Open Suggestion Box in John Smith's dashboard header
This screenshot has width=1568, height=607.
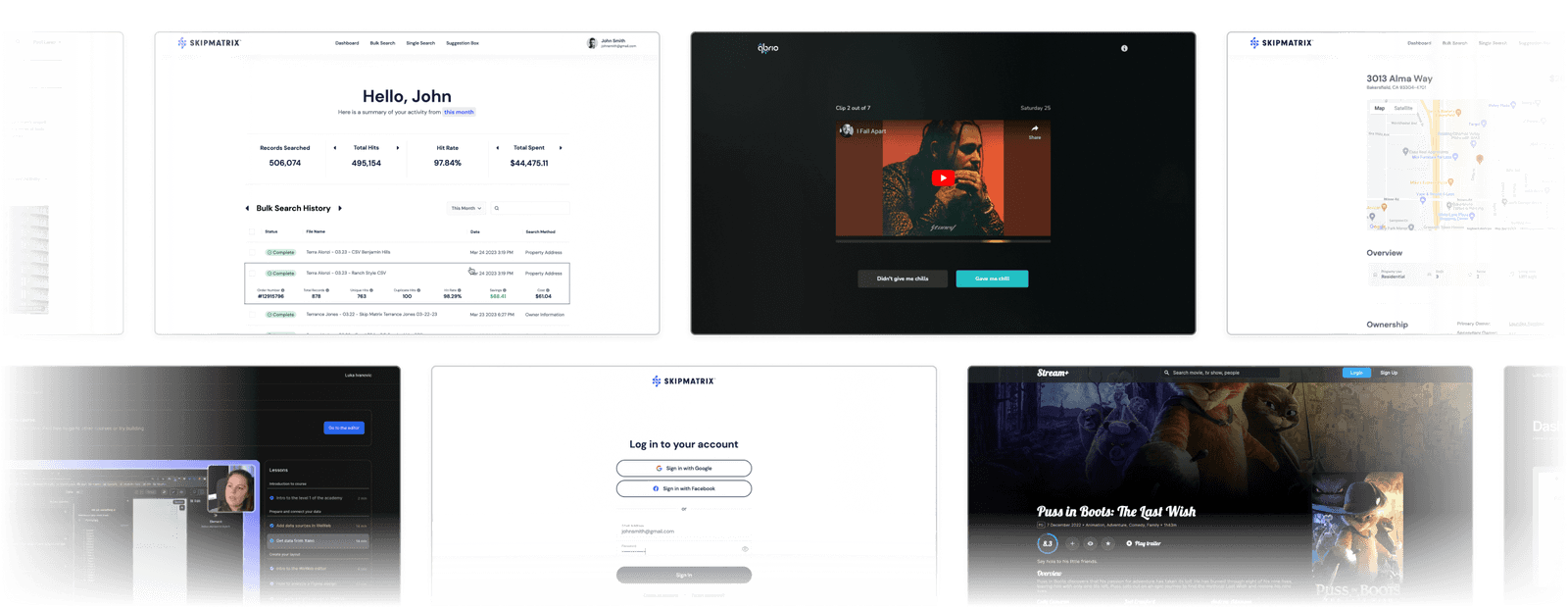(x=463, y=43)
